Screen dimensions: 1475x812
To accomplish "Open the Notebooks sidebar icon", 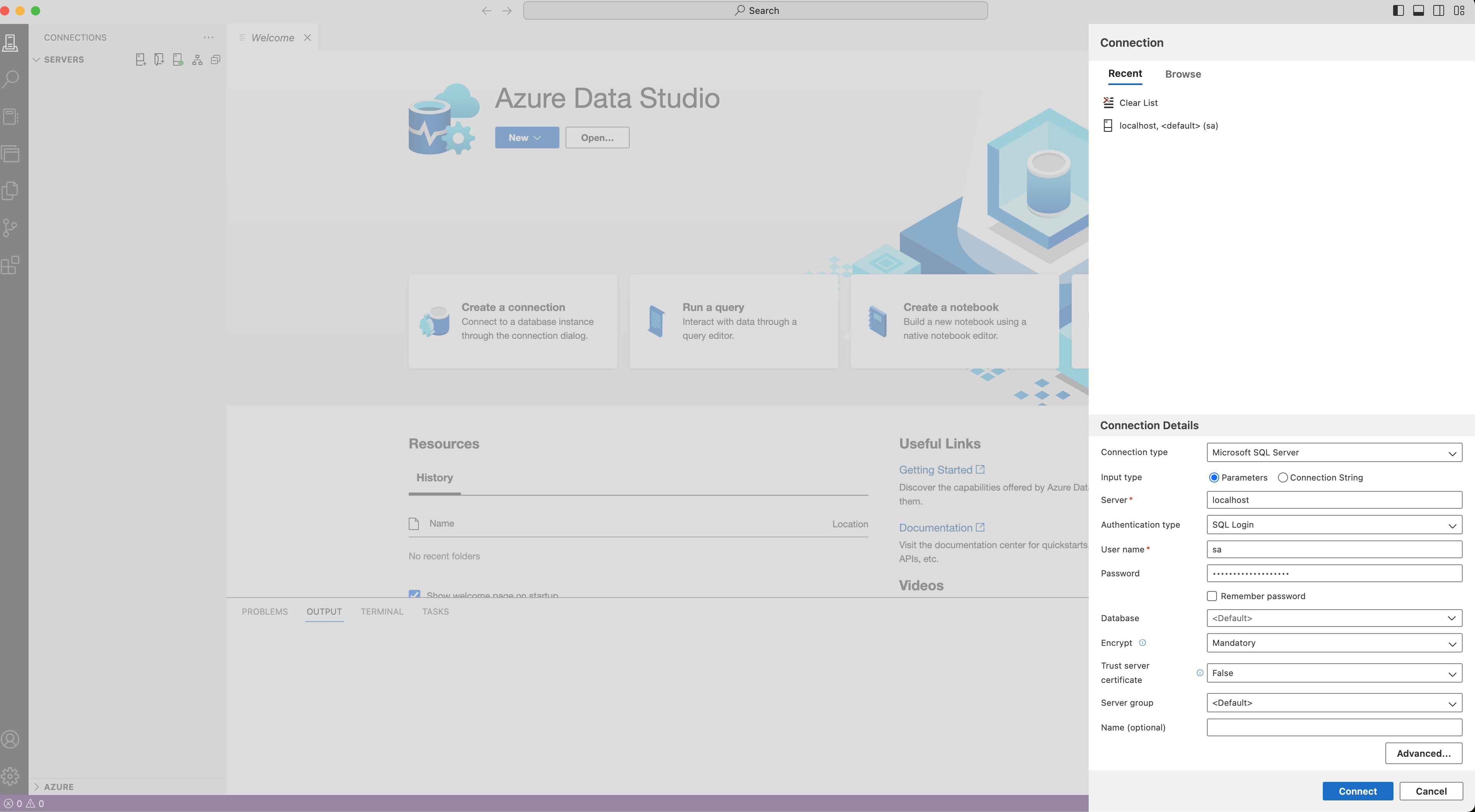I will point(11,117).
